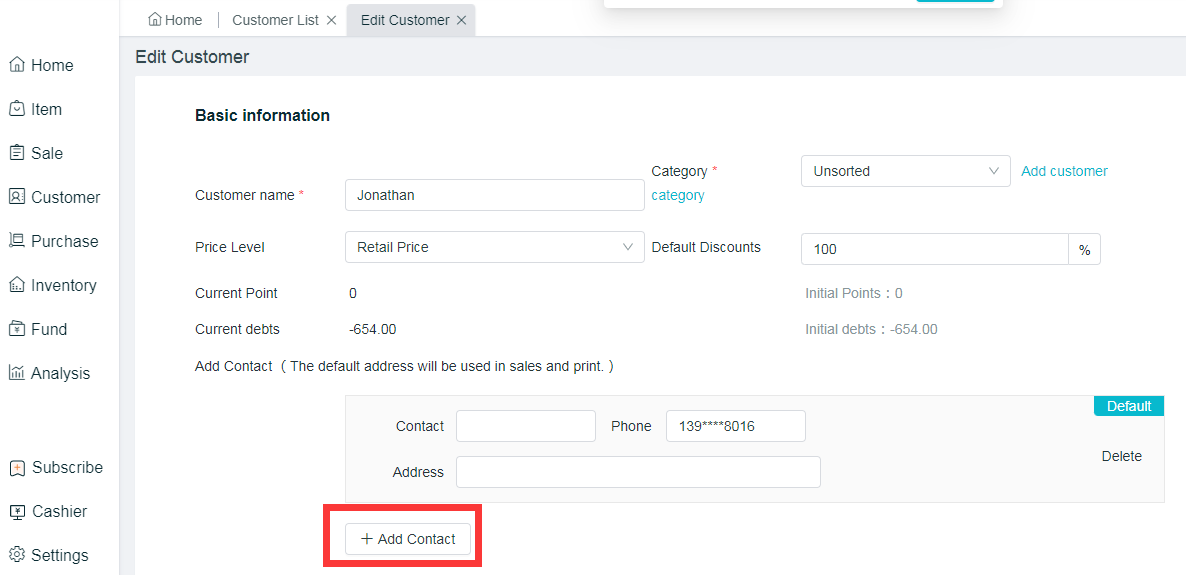
Task: Switch to the Customer List tab
Action: [275, 20]
